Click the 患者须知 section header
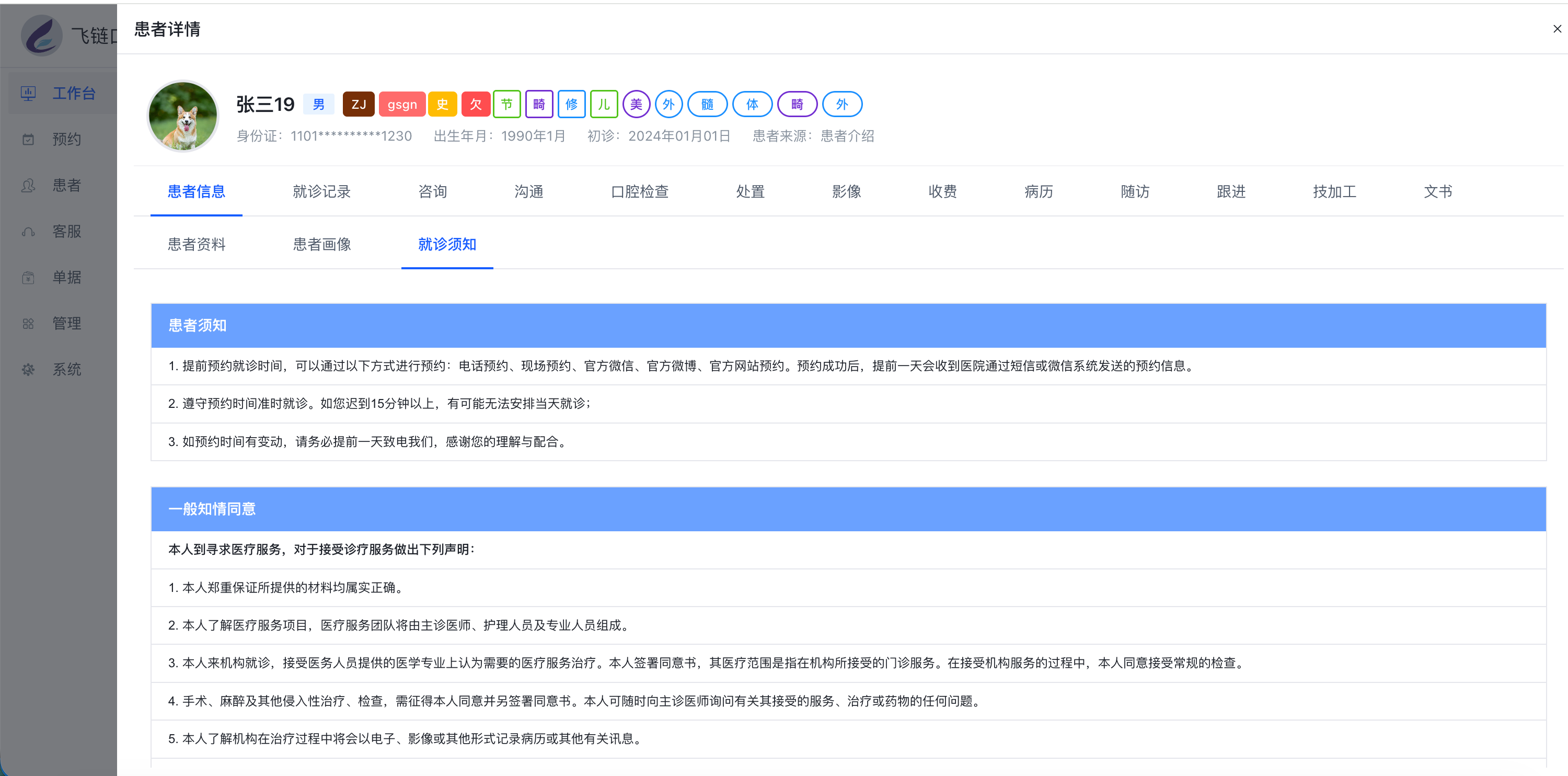 (x=848, y=325)
